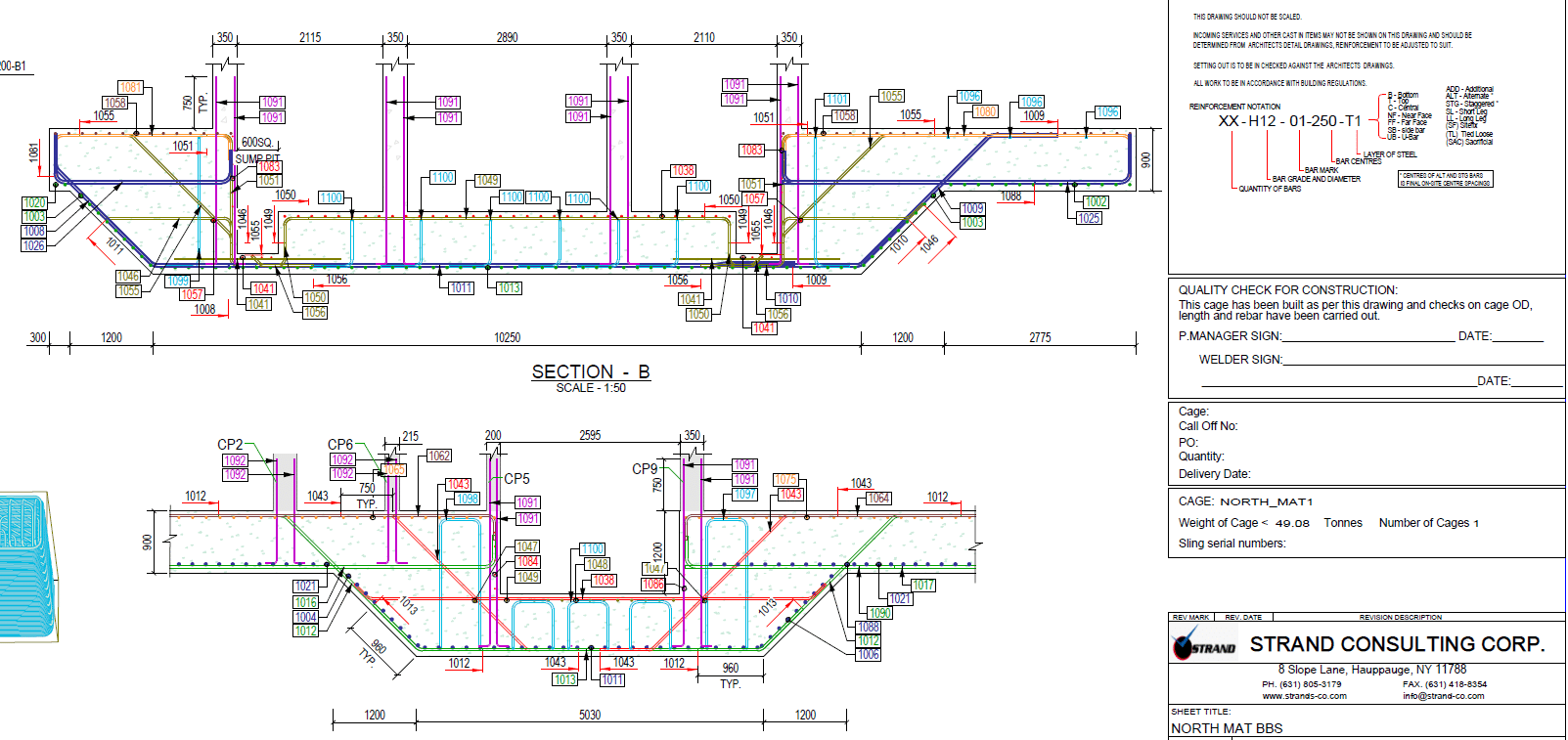Open the www.strands-co.com website link
Viewport: 1568px width, 740px height.
(1304, 696)
